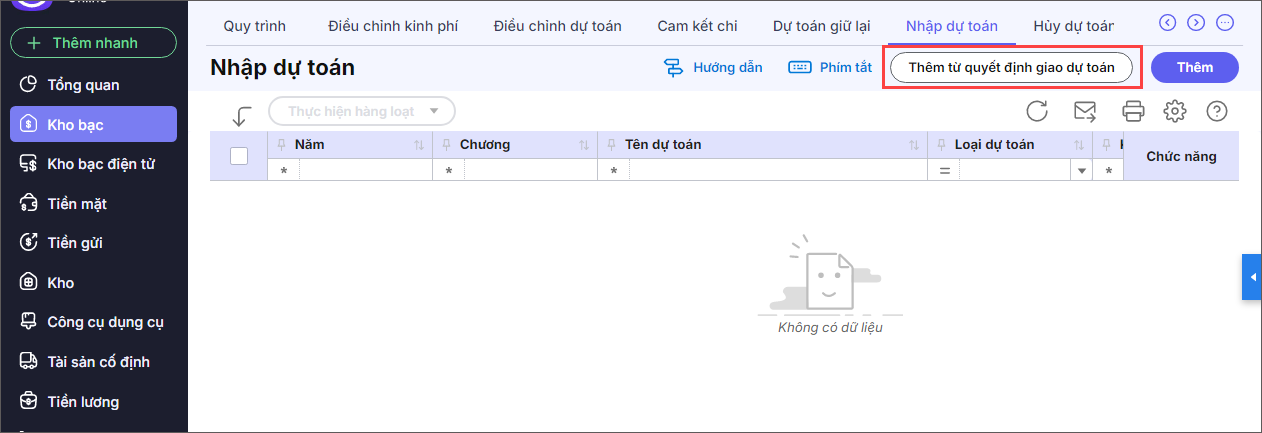1262x433 pixels.
Task: Open Loại dự toán filter dropdown arrow
Action: click(1081, 171)
